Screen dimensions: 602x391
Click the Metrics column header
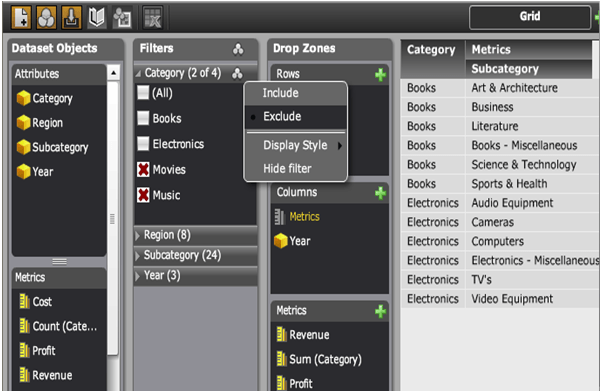coord(529,50)
